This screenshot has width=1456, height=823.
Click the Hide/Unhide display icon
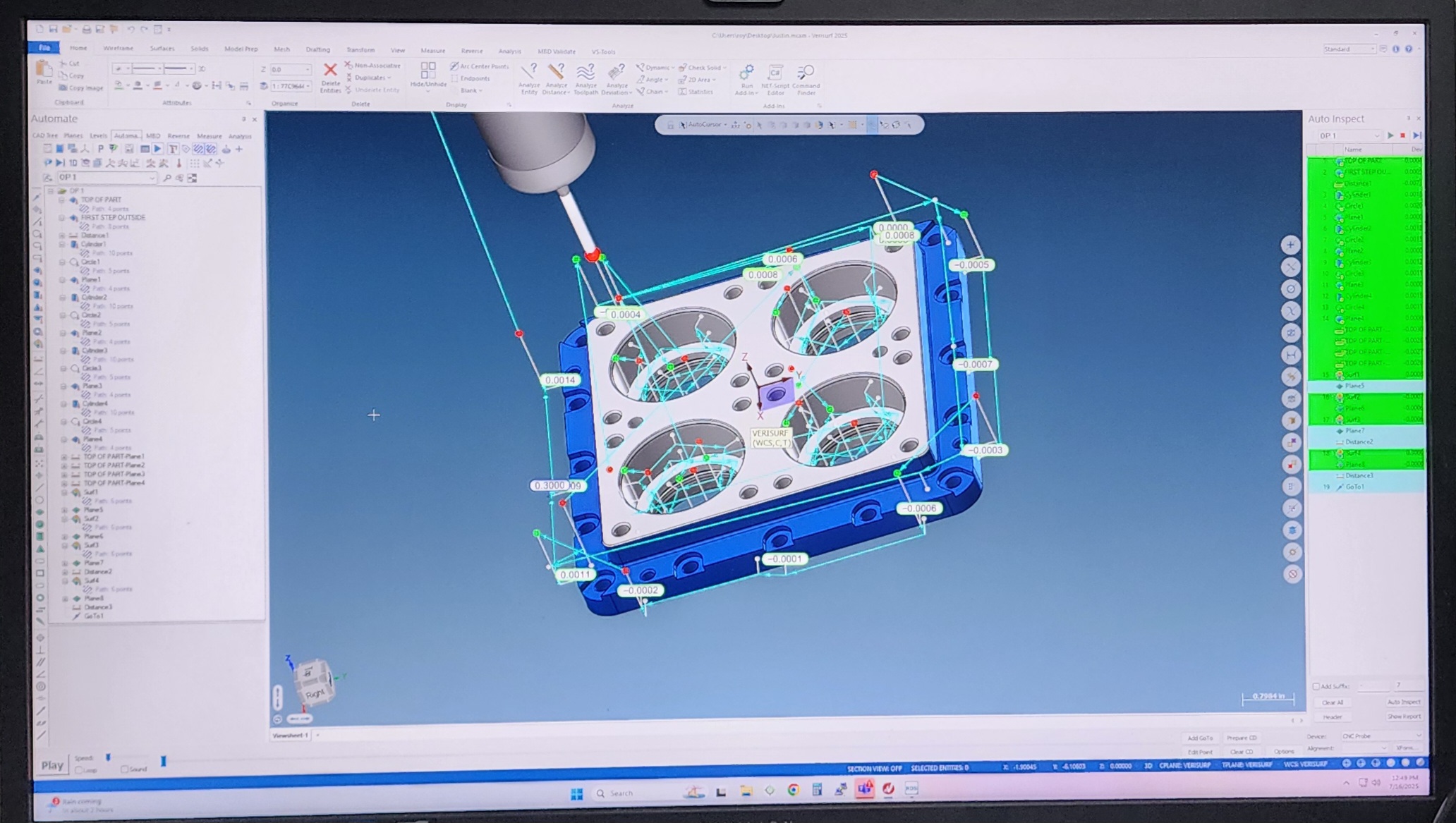point(428,71)
